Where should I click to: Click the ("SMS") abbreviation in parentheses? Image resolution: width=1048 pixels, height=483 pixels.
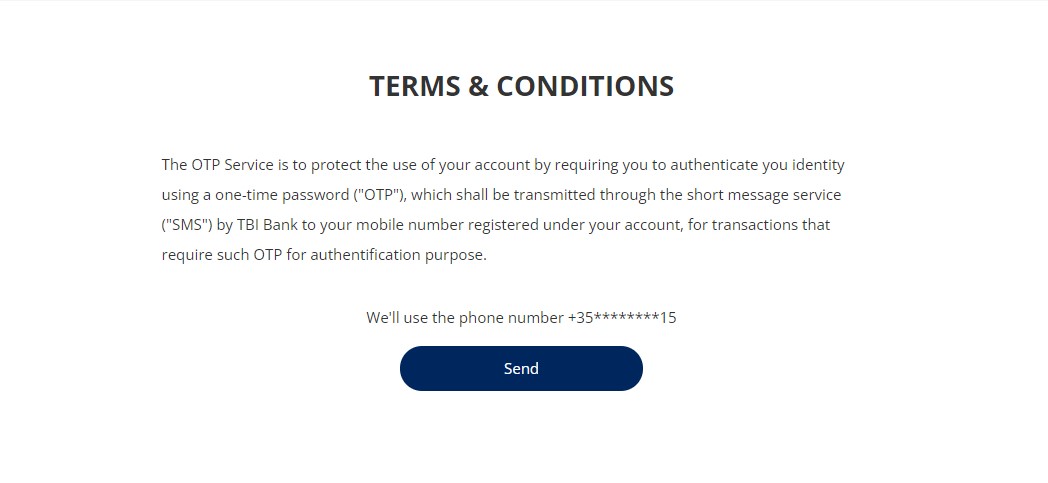[186, 225]
